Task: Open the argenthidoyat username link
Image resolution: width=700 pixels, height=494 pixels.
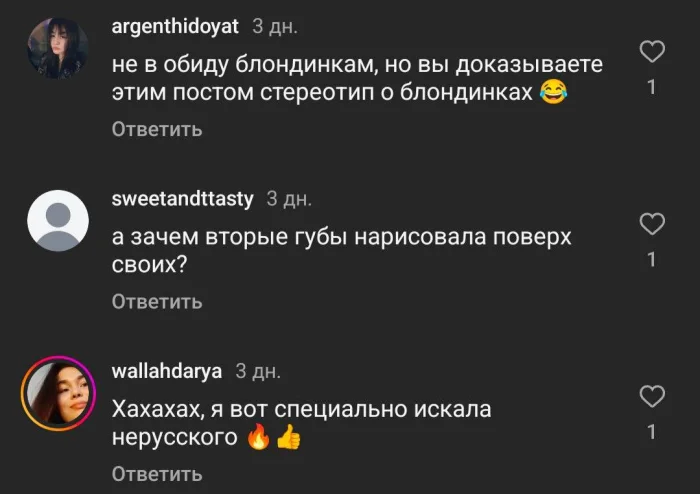Action: [x=175, y=26]
